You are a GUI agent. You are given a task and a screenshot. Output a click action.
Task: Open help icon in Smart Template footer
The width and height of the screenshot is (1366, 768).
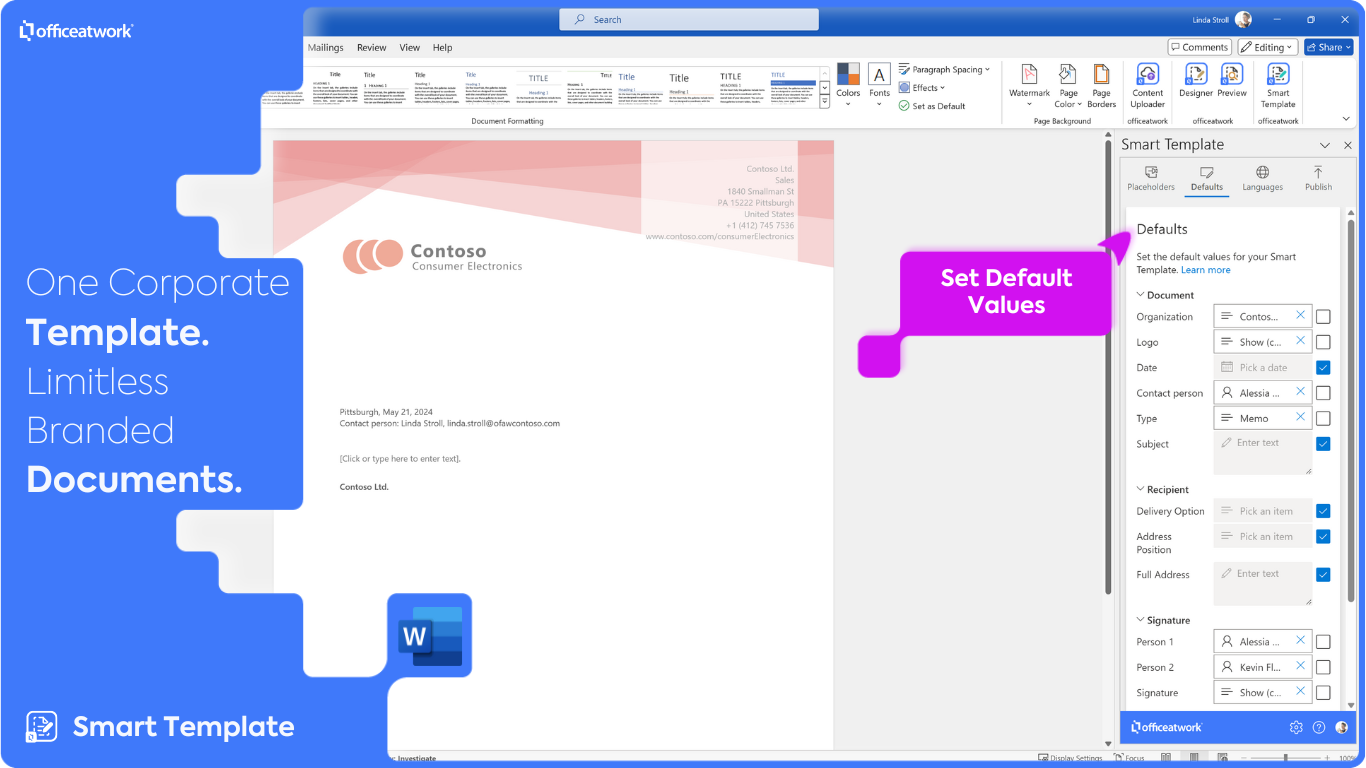(x=1319, y=727)
